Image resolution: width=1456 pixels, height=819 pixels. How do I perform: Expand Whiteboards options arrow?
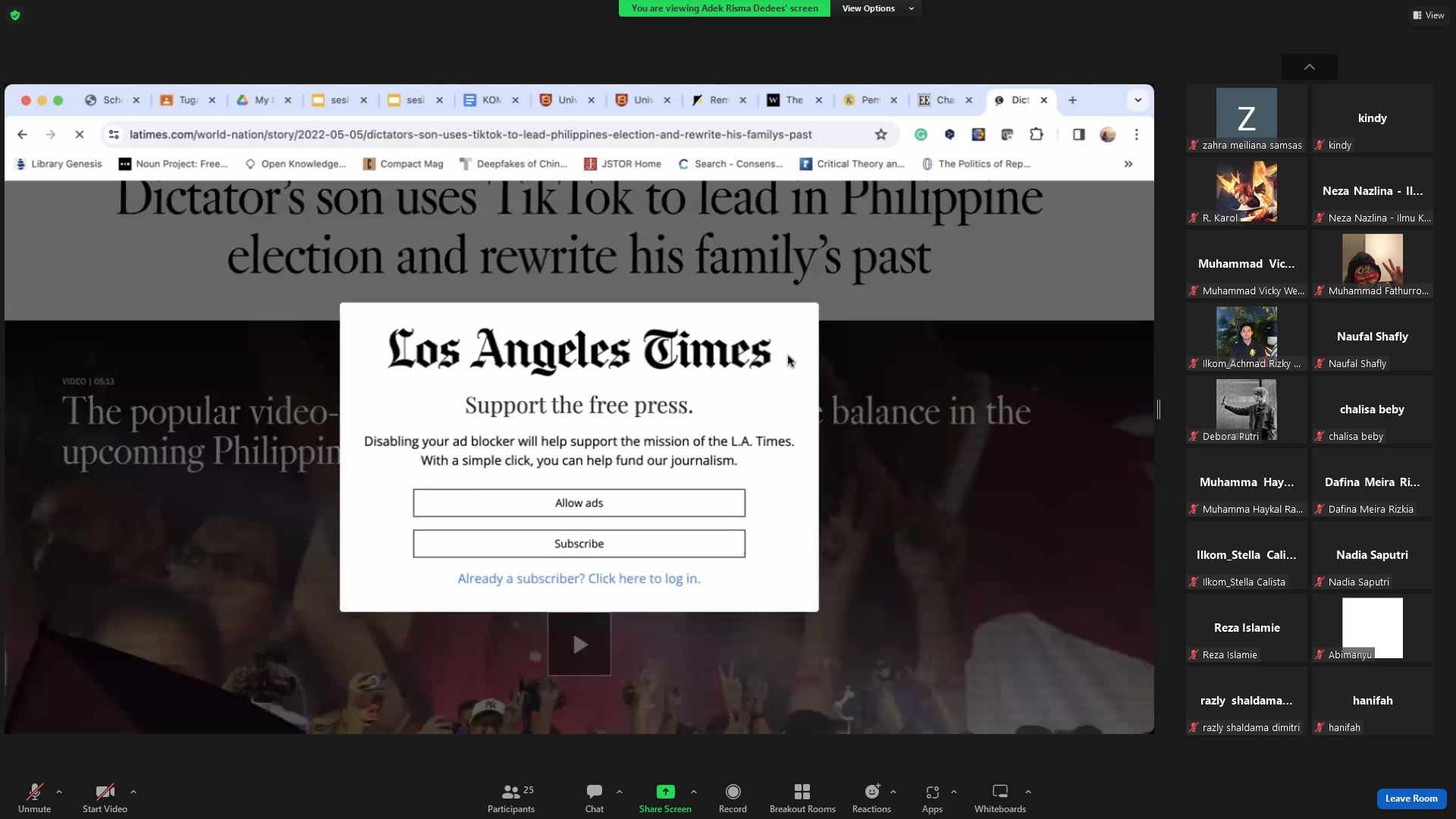1028,792
